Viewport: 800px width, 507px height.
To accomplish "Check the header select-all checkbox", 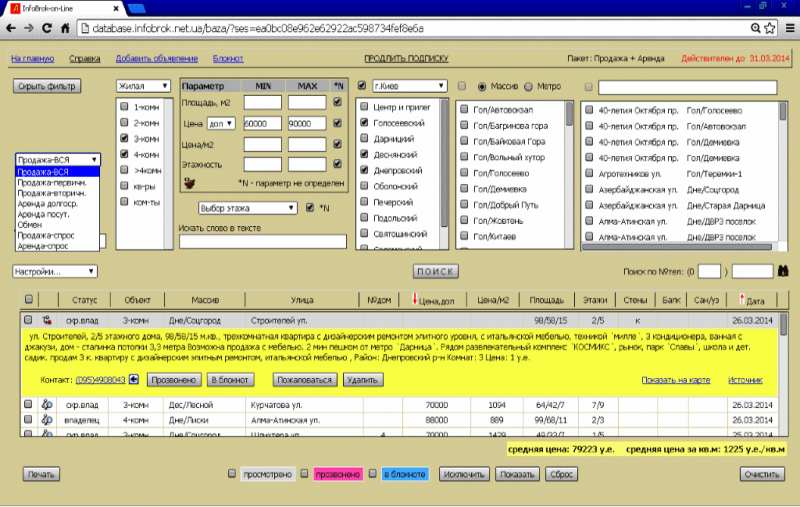I will point(29,299).
